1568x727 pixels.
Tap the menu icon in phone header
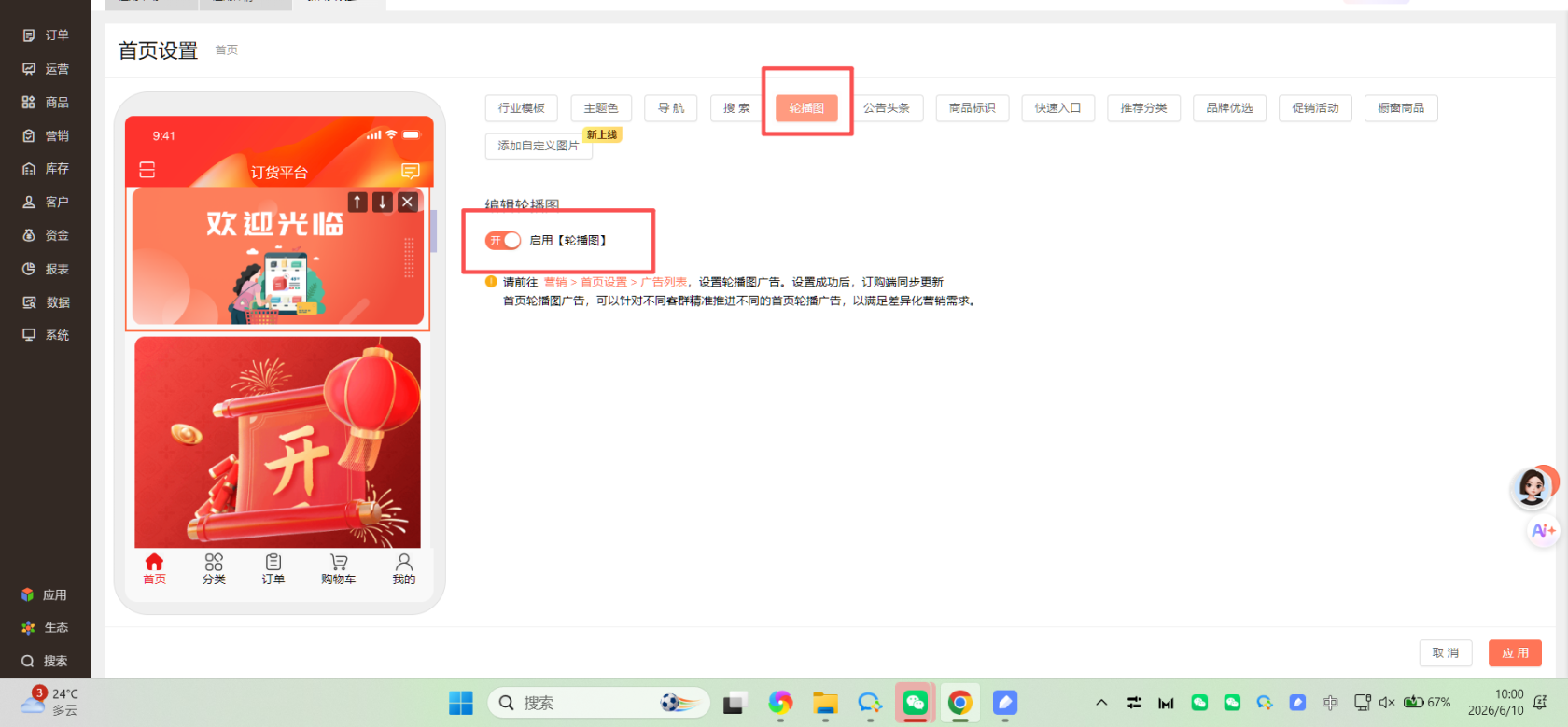point(147,170)
